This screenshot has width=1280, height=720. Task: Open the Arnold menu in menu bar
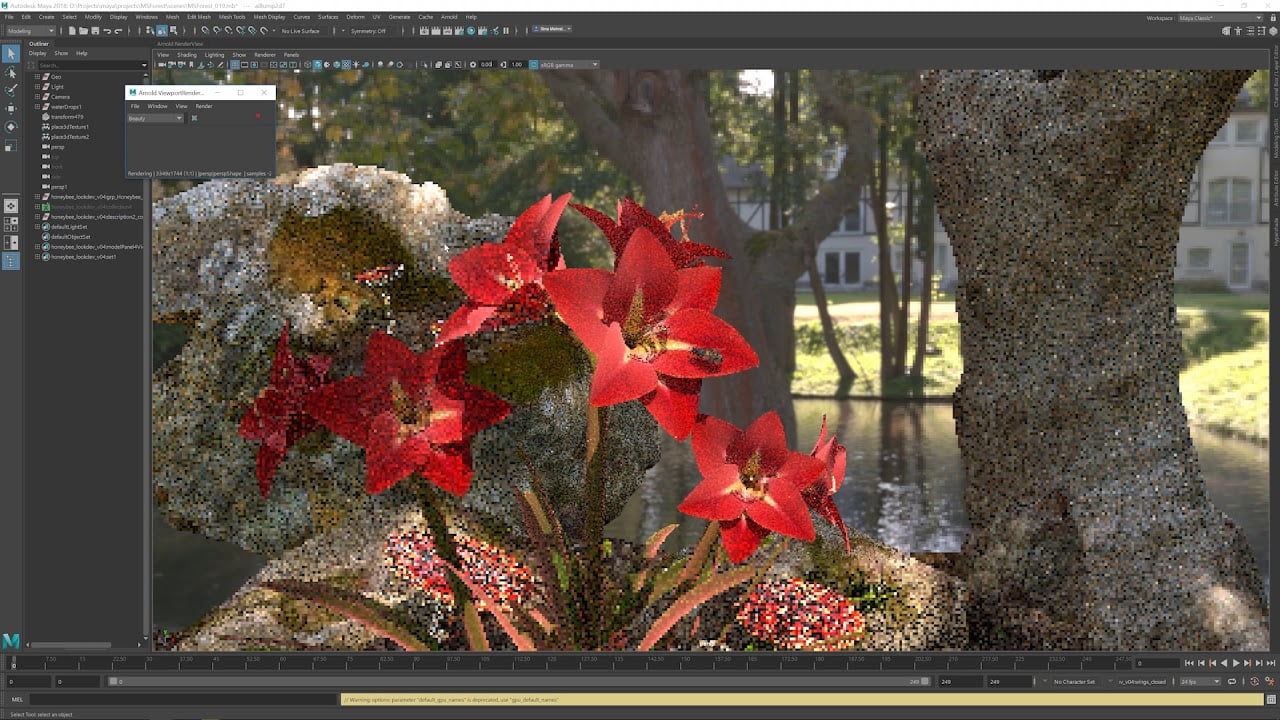tap(449, 17)
